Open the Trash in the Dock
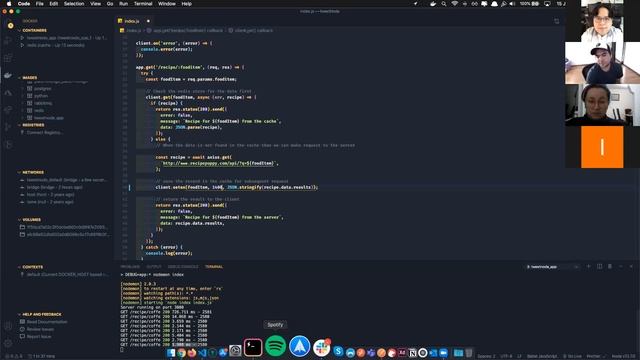Image resolution: width=640 pixels, height=360 pixels. click(x=469, y=353)
